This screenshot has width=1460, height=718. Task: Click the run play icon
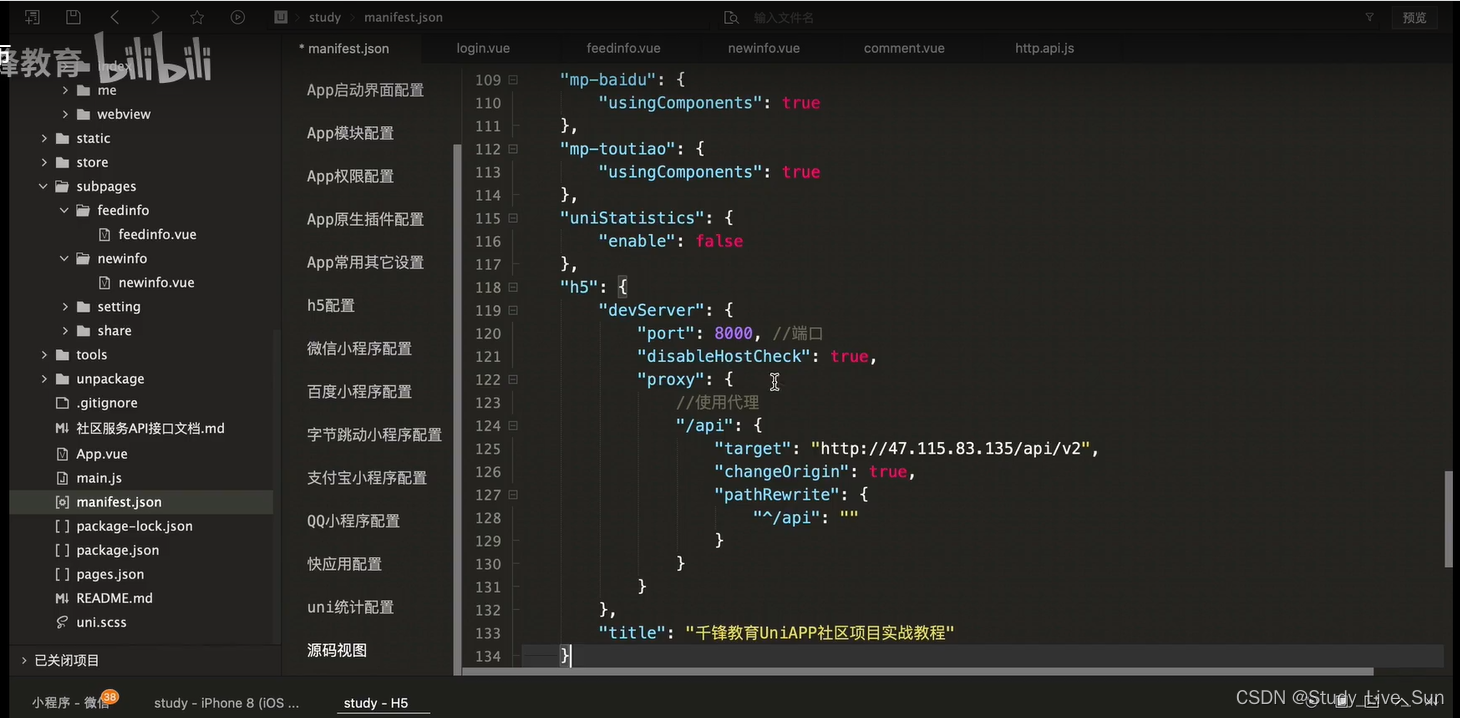[x=238, y=17]
